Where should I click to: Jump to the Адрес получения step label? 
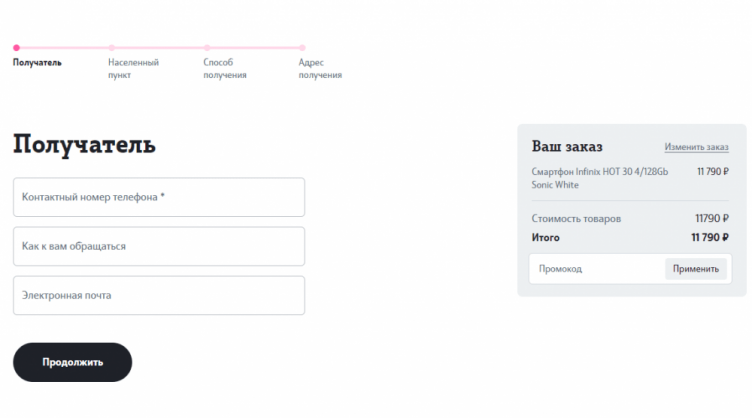click(x=320, y=68)
